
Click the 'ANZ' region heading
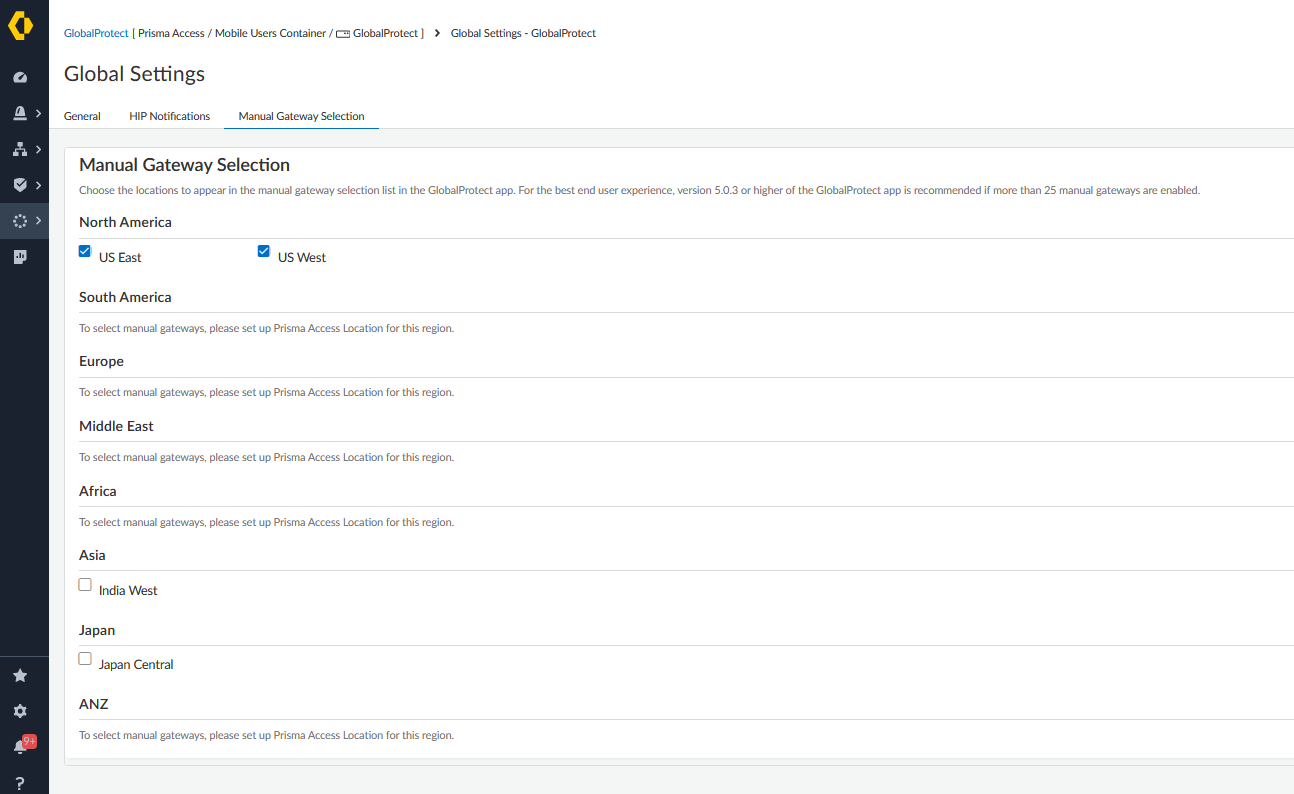pos(94,704)
